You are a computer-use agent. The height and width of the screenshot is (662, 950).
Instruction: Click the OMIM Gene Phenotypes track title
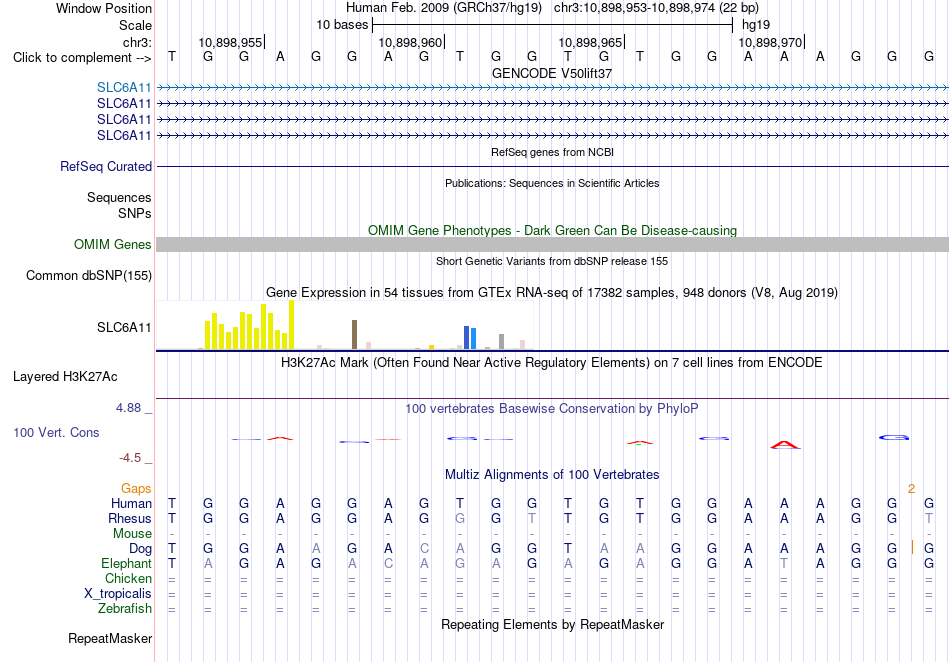[x=553, y=231]
